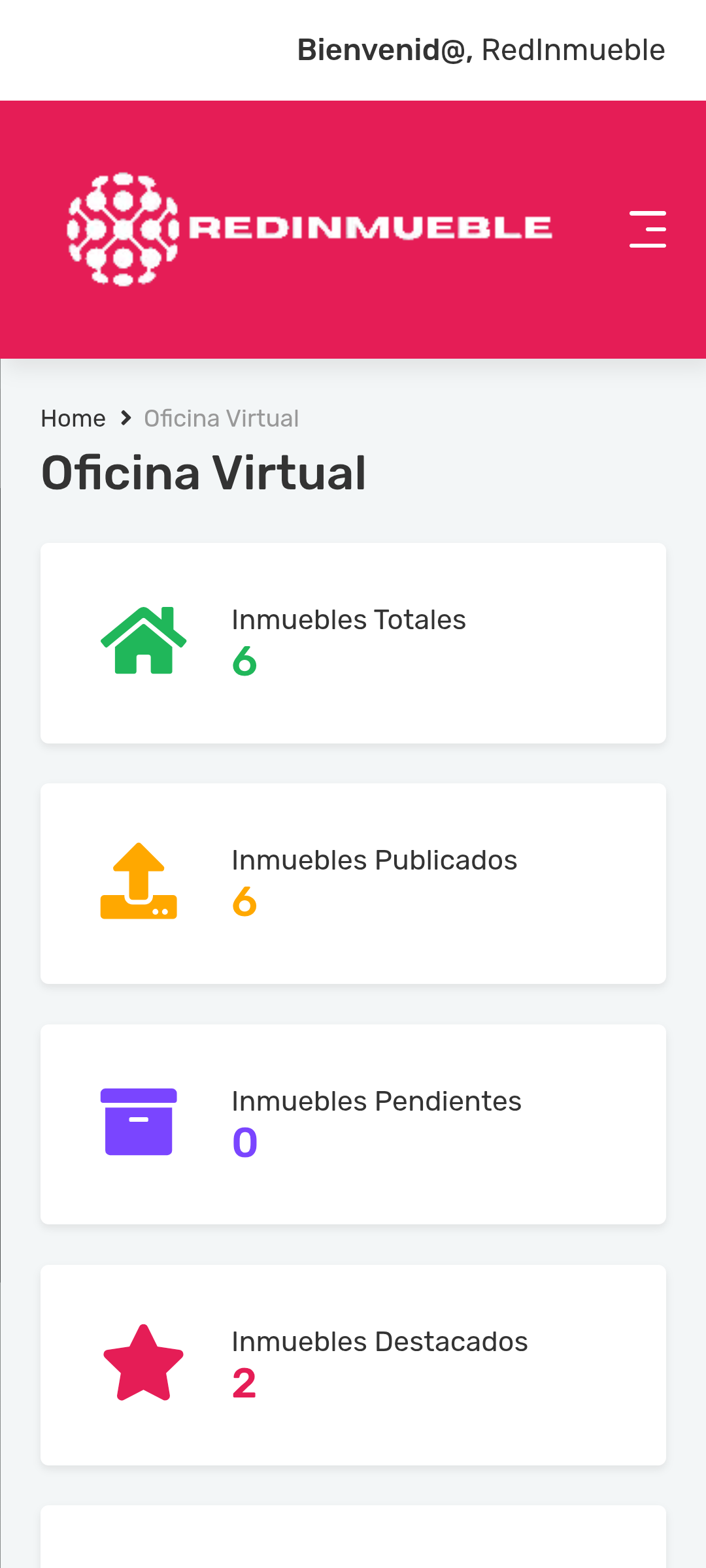Click the orange upload icon
This screenshot has width=706, height=1568.
(139, 881)
